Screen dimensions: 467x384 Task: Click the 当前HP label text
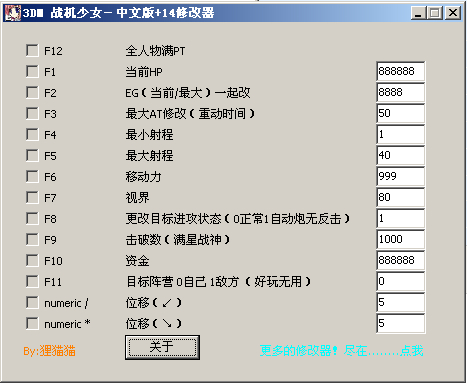(x=144, y=72)
